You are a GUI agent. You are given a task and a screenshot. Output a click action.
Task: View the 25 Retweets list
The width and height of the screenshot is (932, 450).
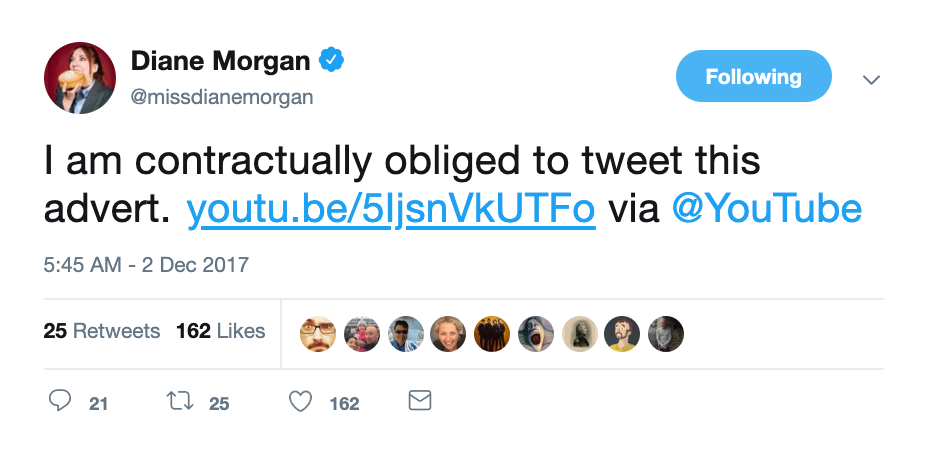[102, 331]
